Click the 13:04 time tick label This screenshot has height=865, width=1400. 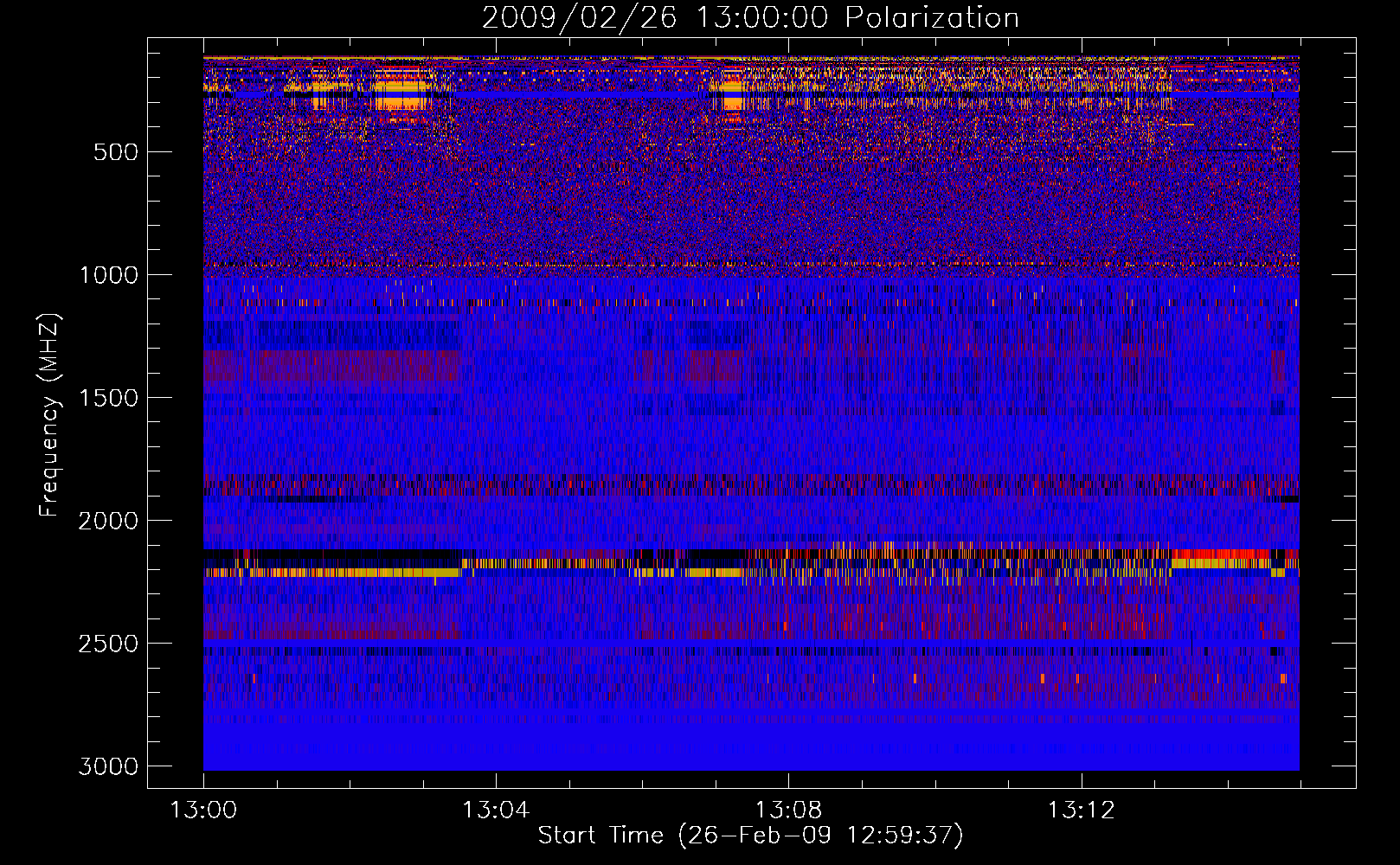[496, 811]
